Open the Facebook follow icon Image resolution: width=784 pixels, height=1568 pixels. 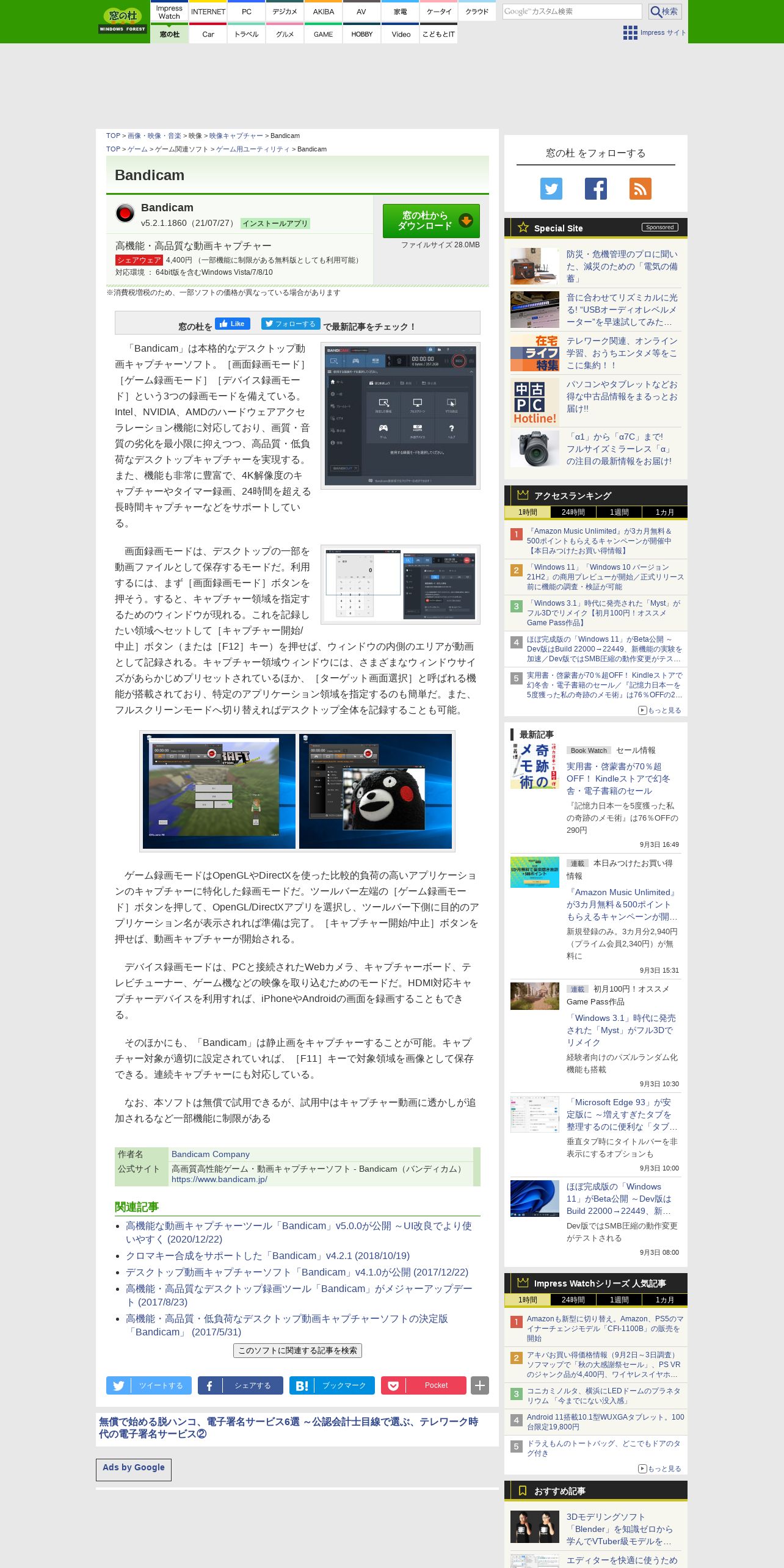(x=596, y=189)
